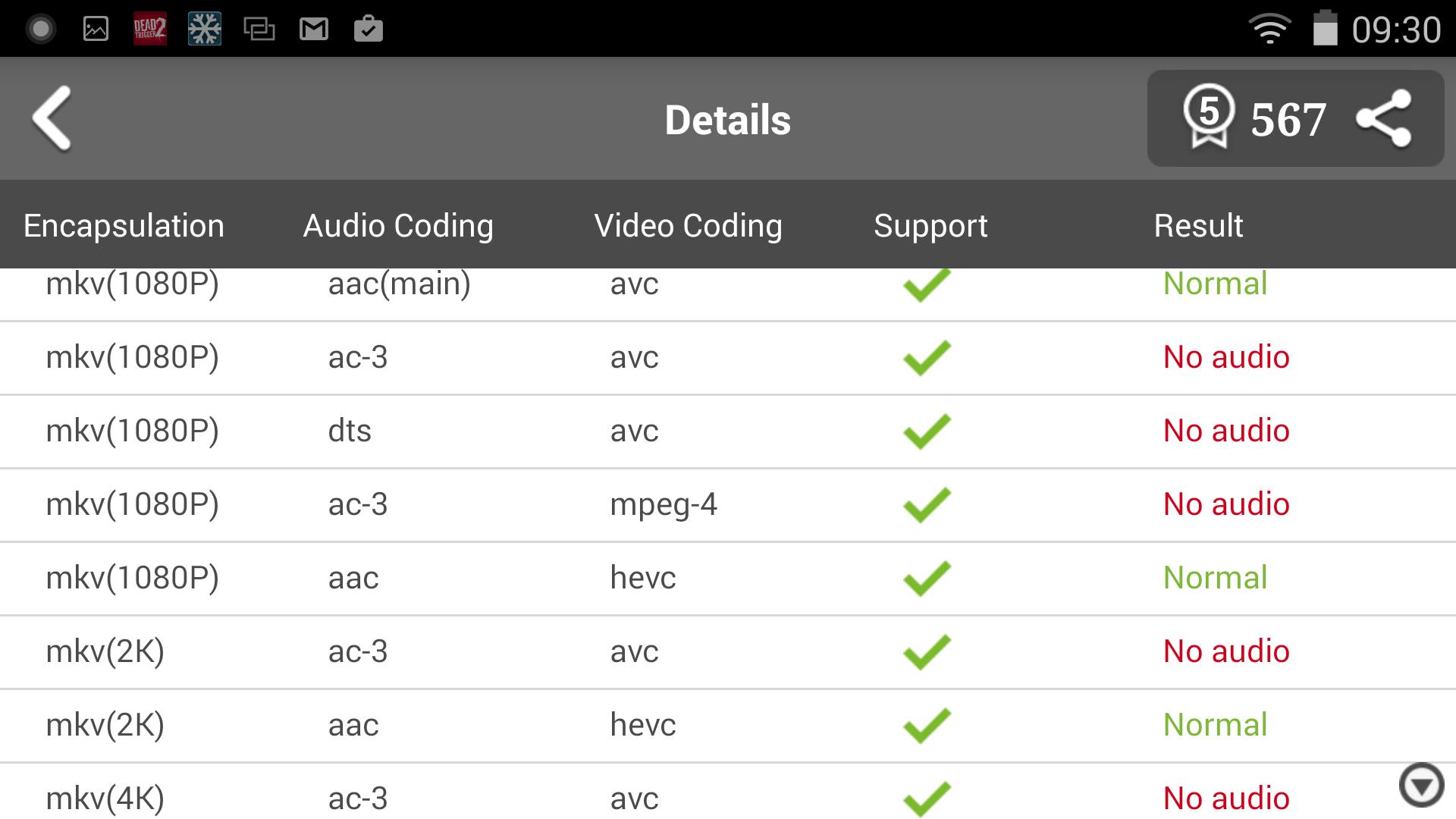1456x819 pixels.
Task: Tap the rank medal icon showing 5
Action: (1209, 117)
